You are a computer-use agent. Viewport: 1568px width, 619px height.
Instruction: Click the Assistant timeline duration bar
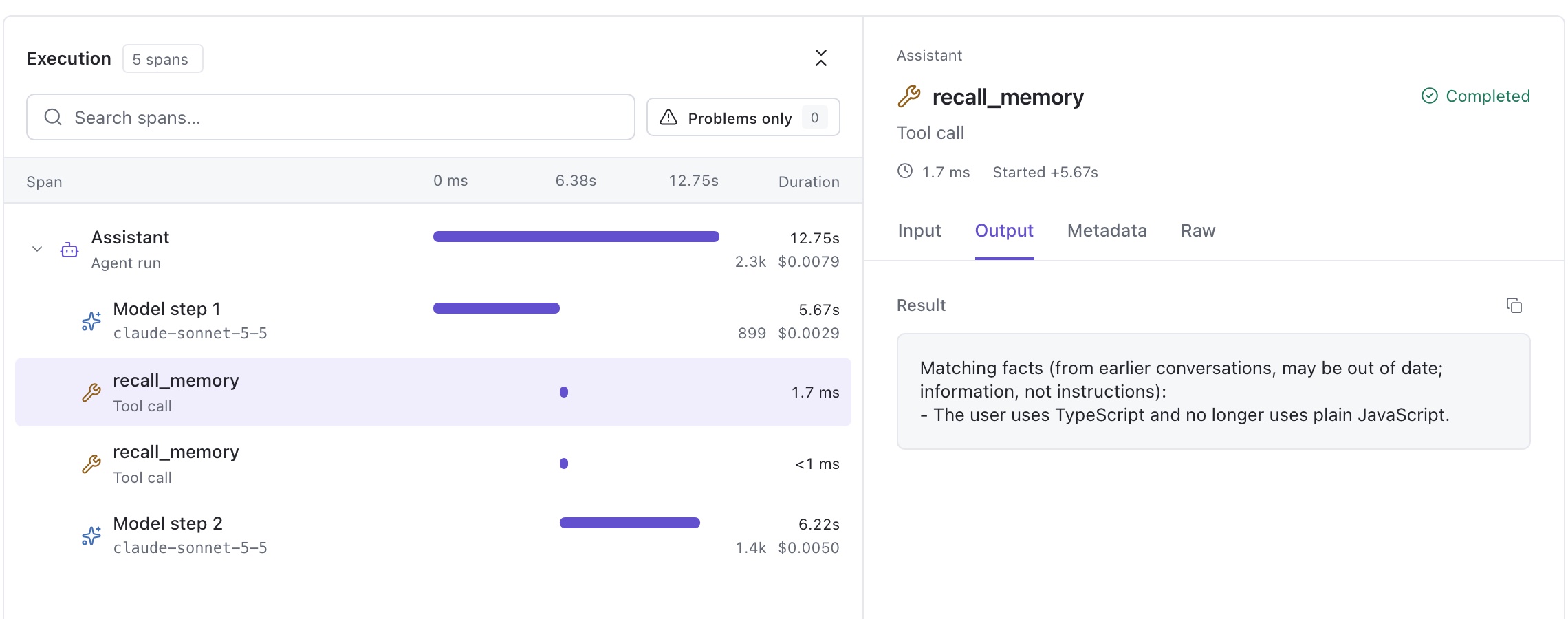[576, 237]
